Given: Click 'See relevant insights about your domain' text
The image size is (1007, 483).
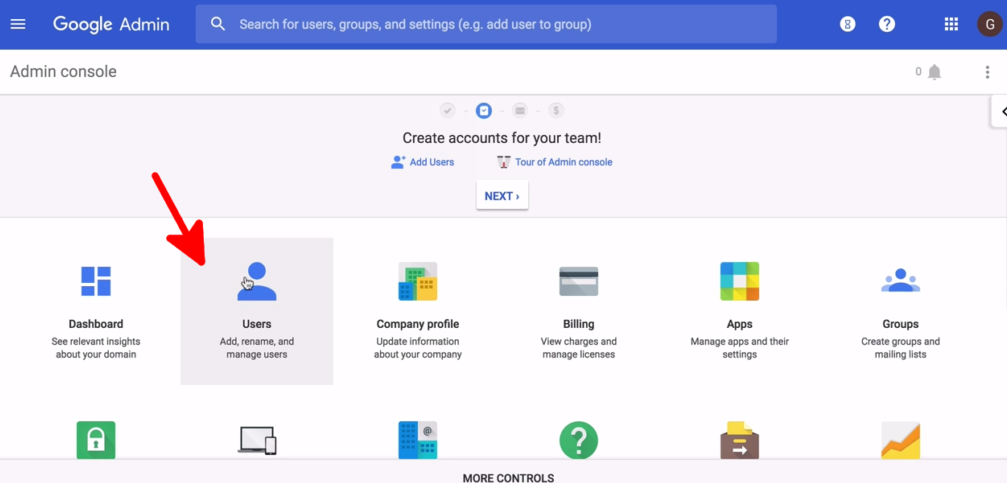Looking at the screenshot, I should pyautogui.click(x=96, y=347).
